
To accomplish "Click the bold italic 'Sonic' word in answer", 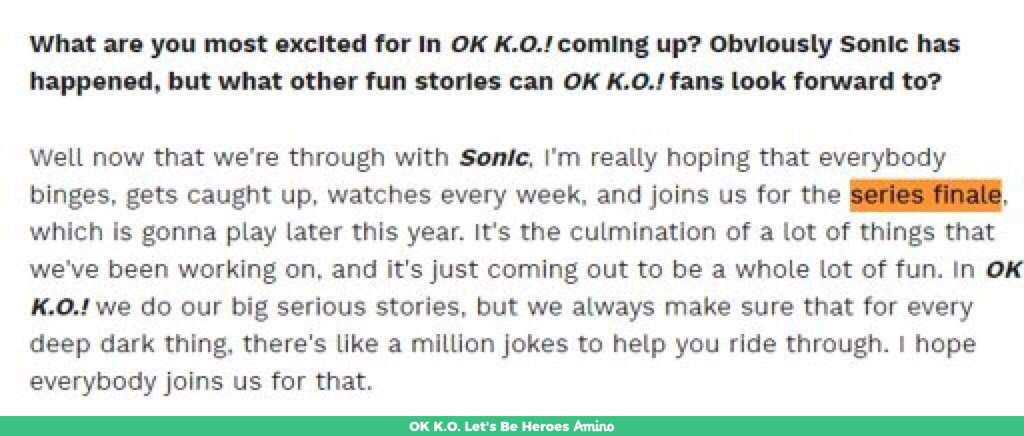I will [x=494, y=158].
